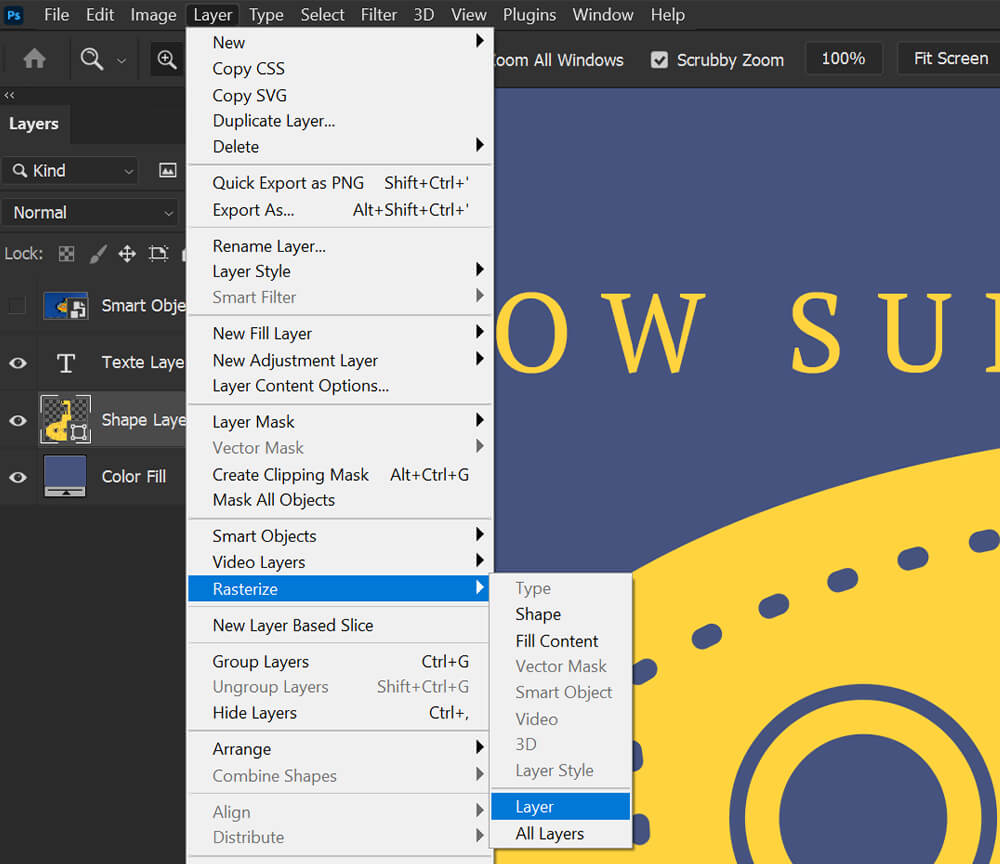Click the 100% zoom button
The image size is (1000, 864).
point(843,59)
